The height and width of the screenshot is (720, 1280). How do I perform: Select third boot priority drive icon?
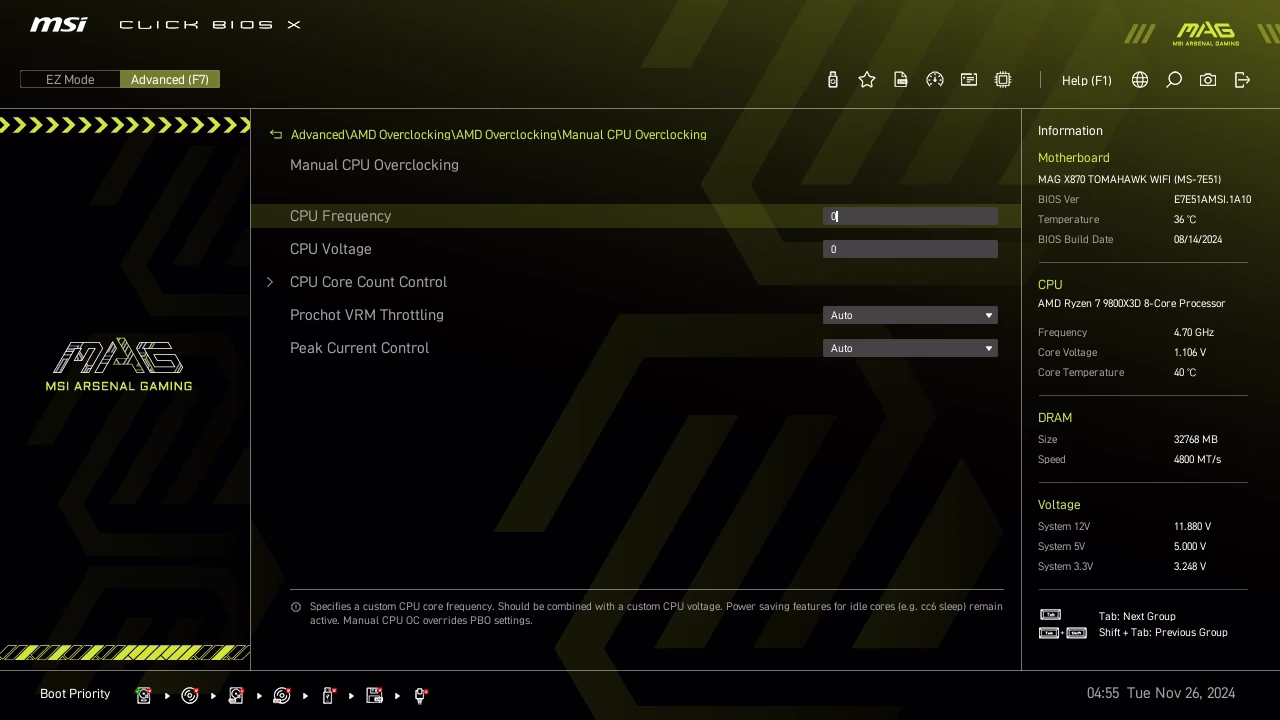pos(236,695)
